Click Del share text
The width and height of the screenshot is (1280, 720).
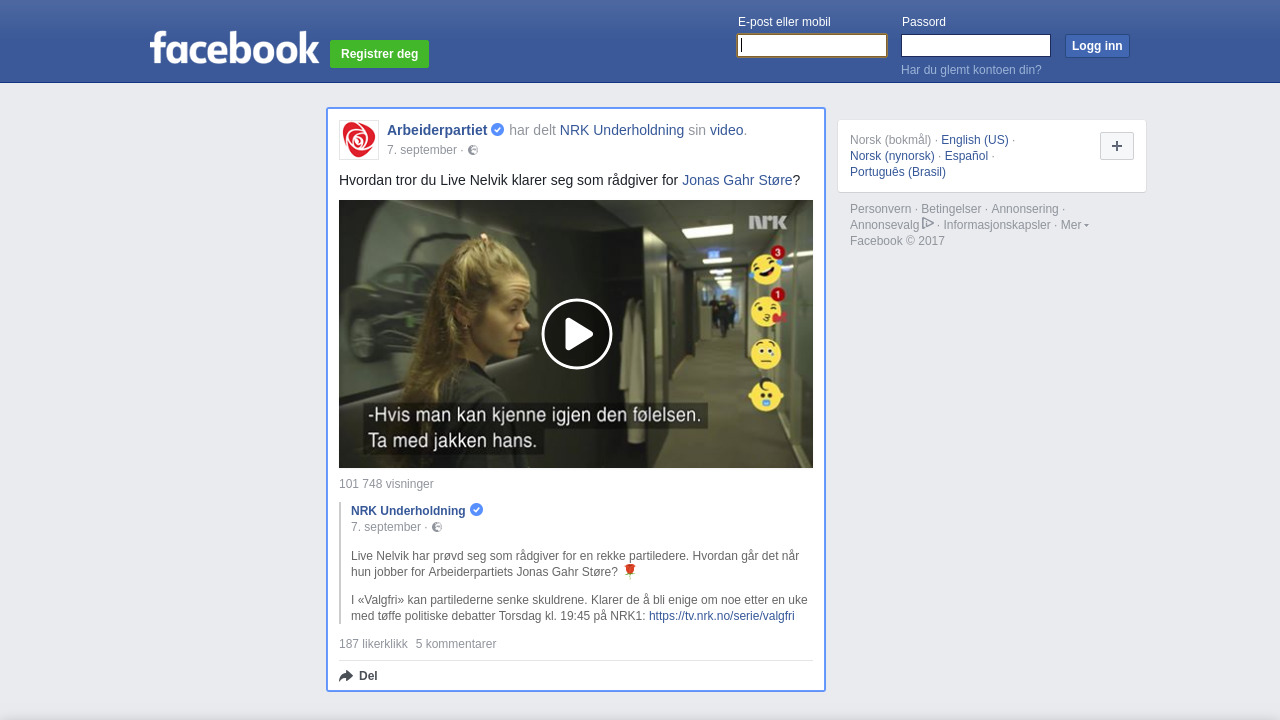click(x=368, y=676)
